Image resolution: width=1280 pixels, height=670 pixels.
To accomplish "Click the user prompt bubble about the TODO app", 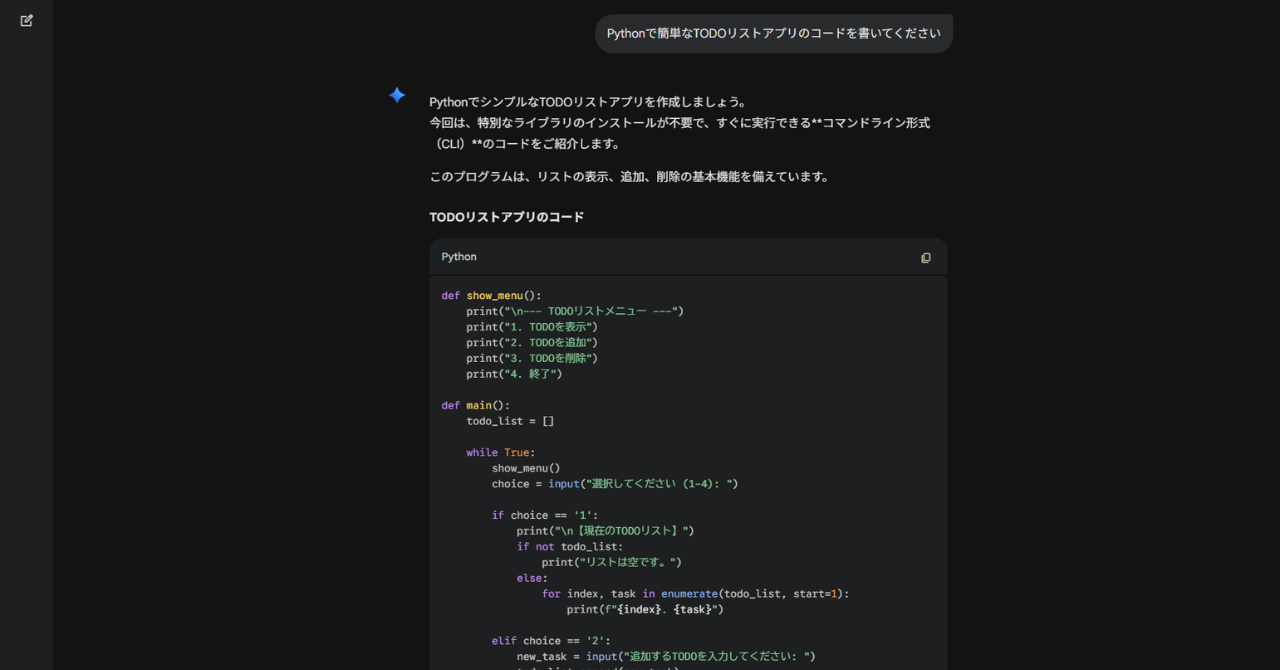I will point(773,33).
